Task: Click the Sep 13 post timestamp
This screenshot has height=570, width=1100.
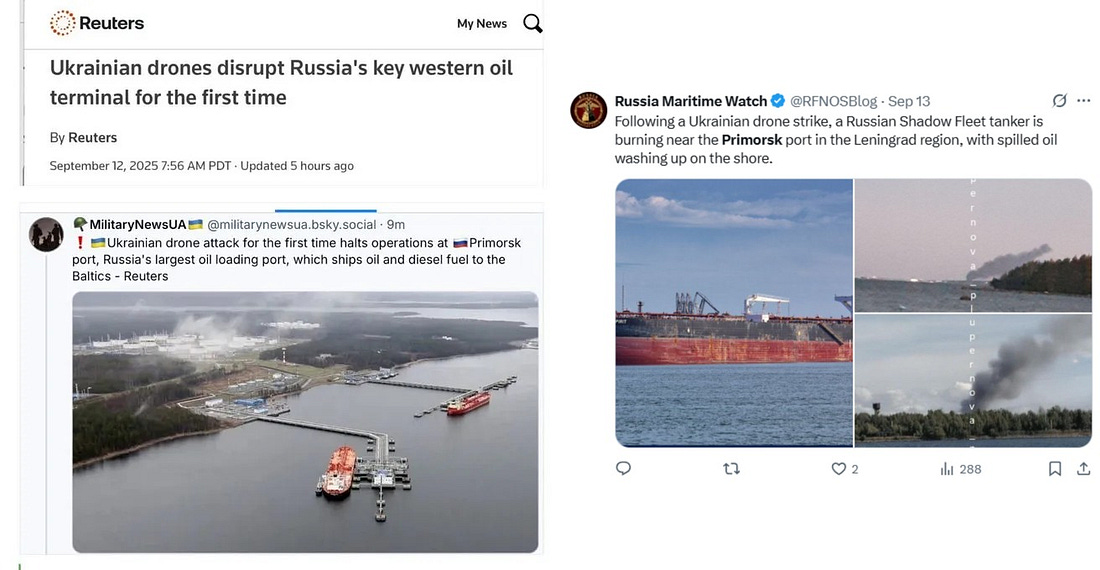Action: [x=909, y=101]
